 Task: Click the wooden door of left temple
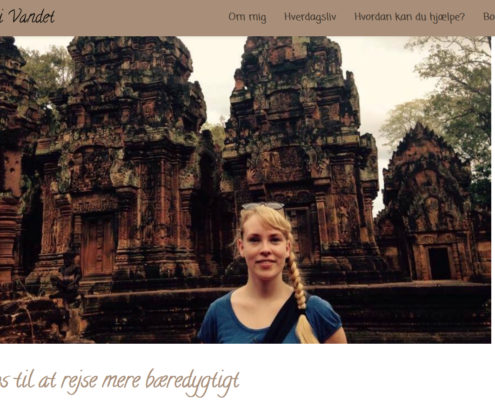tap(98, 247)
